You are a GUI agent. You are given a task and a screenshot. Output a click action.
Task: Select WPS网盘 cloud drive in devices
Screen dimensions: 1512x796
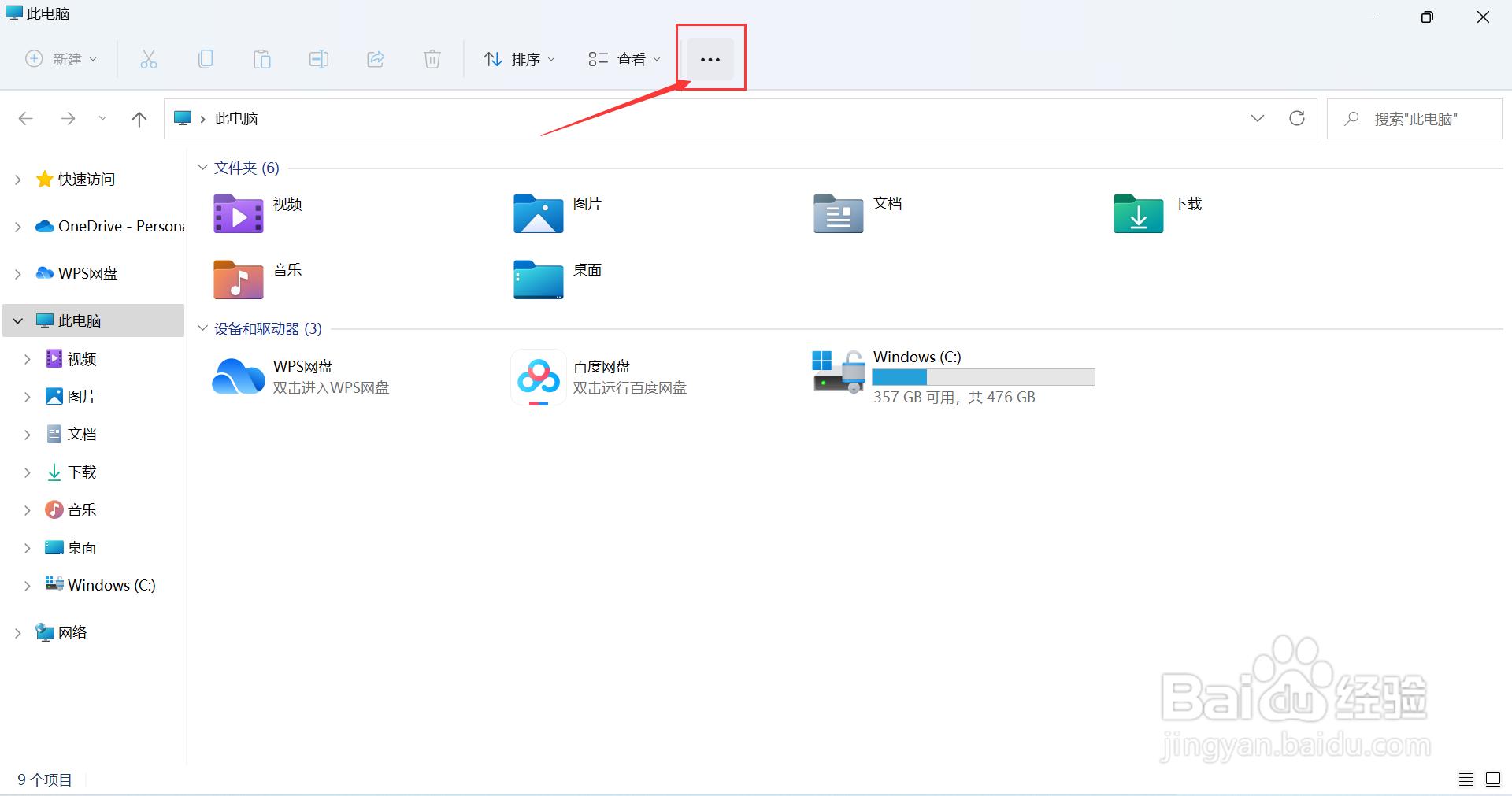[x=239, y=376]
